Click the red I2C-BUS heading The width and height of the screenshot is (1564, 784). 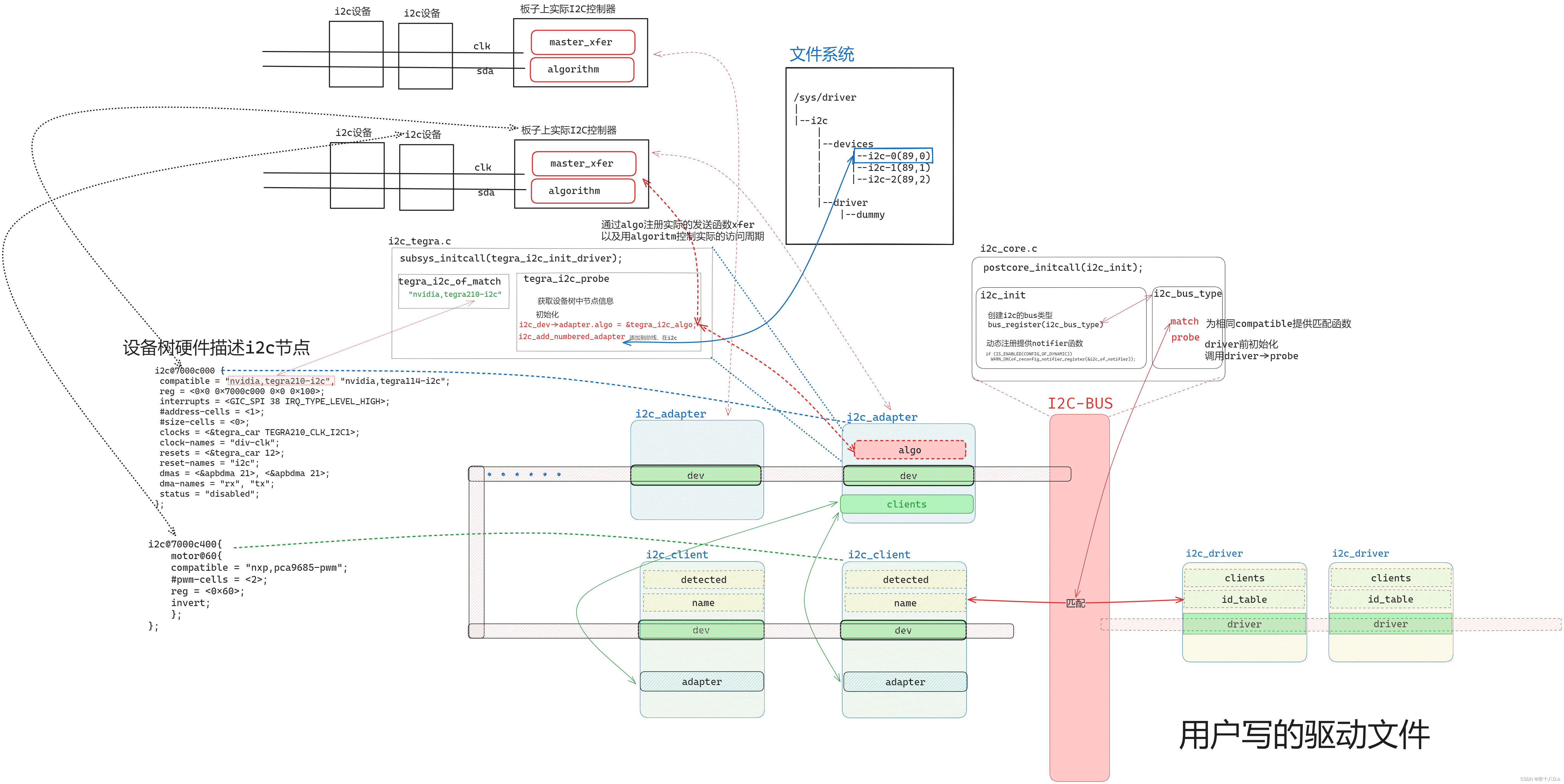(1080, 404)
